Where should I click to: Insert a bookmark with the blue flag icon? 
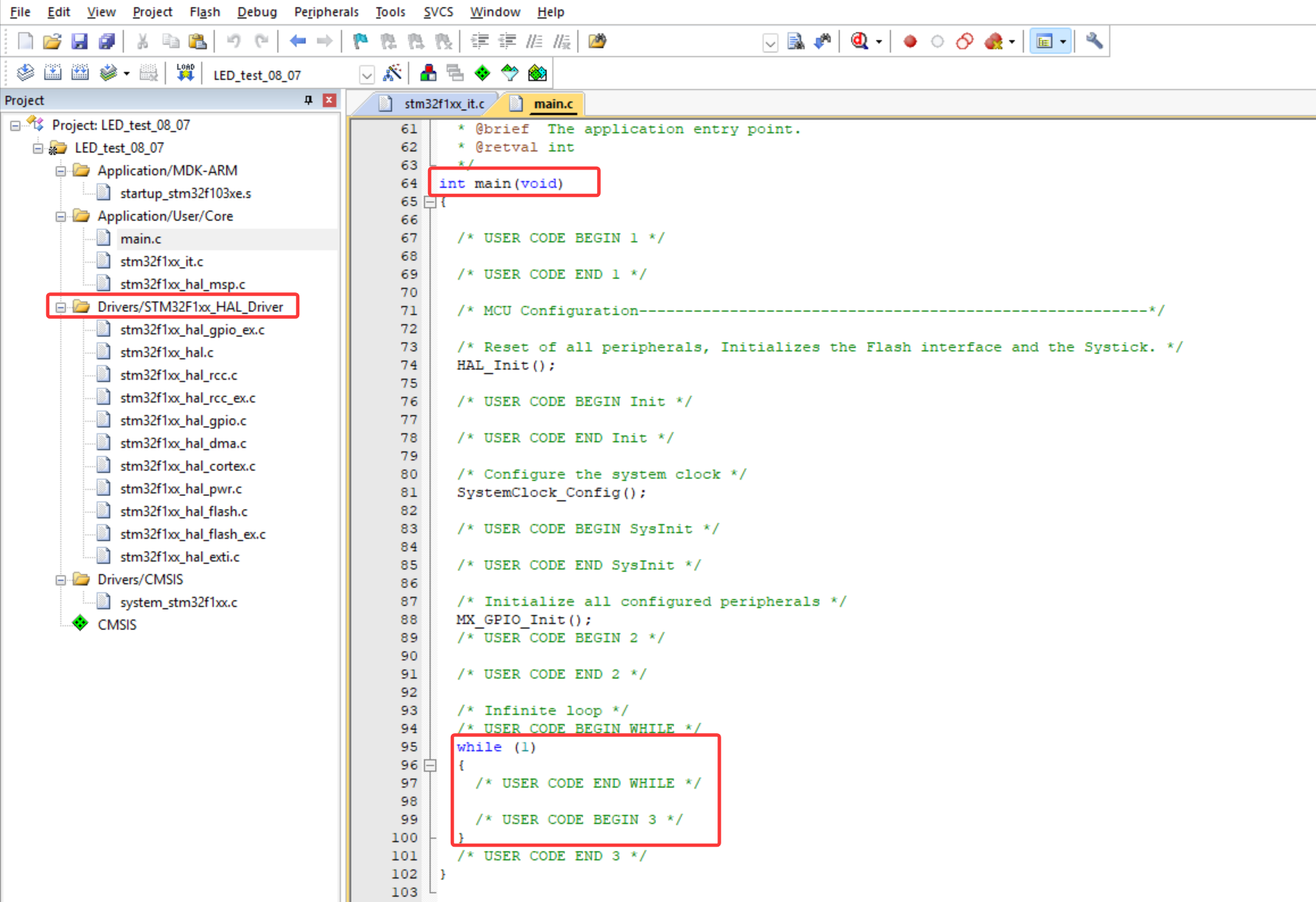[361, 42]
